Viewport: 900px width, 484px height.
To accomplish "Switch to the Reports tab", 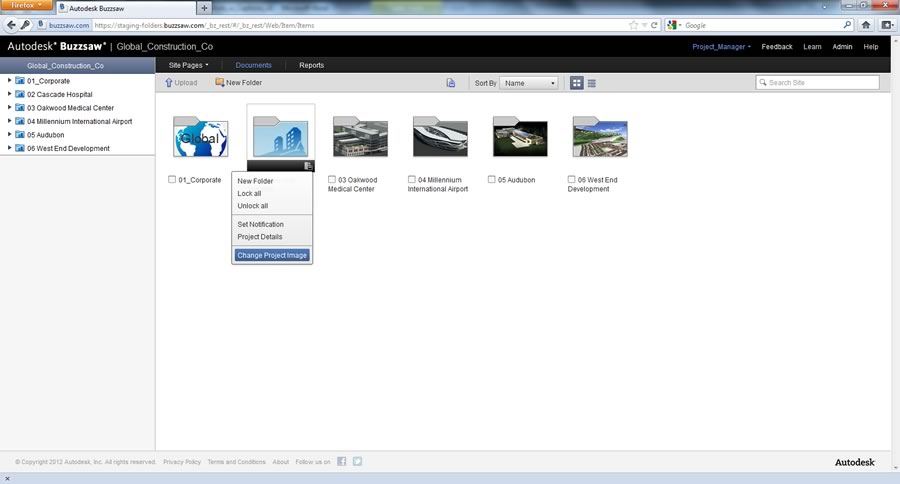I will pos(312,65).
